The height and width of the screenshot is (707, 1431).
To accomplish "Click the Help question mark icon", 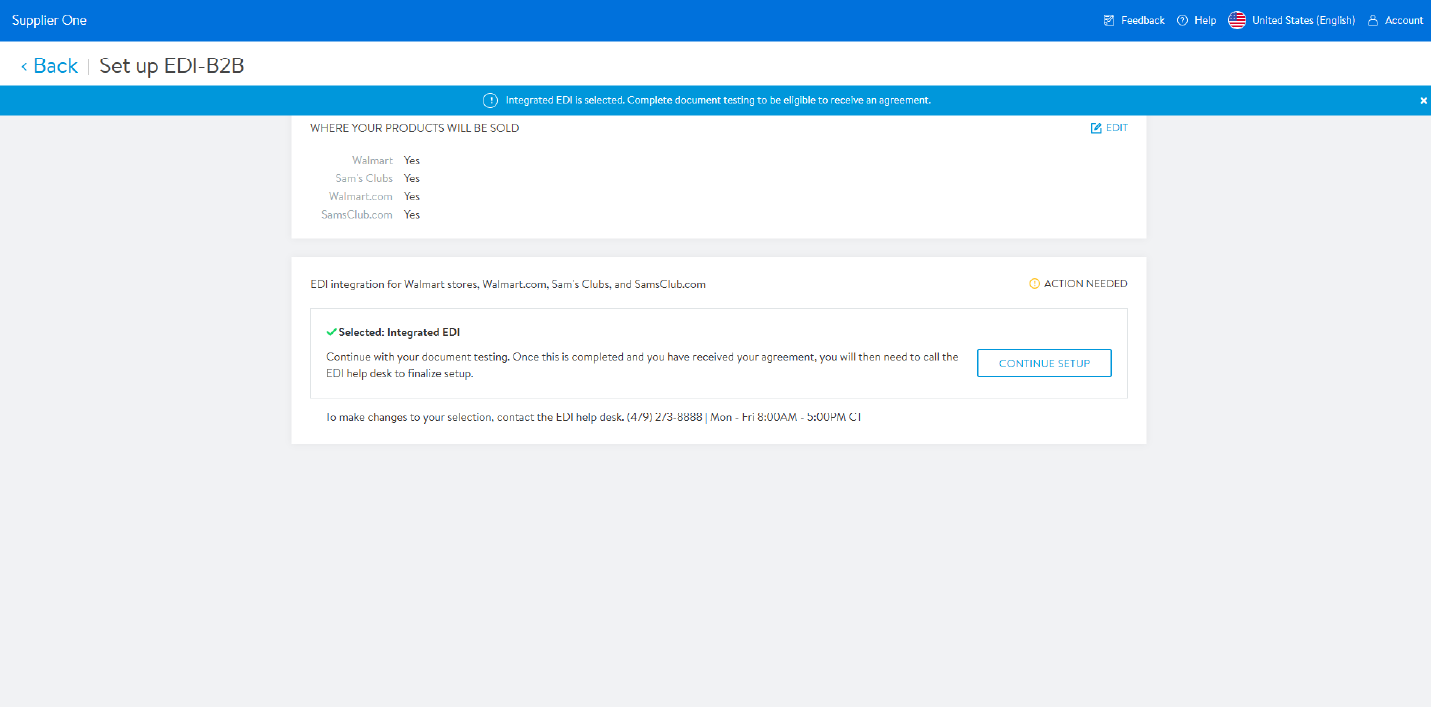I will (x=1182, y=20).
